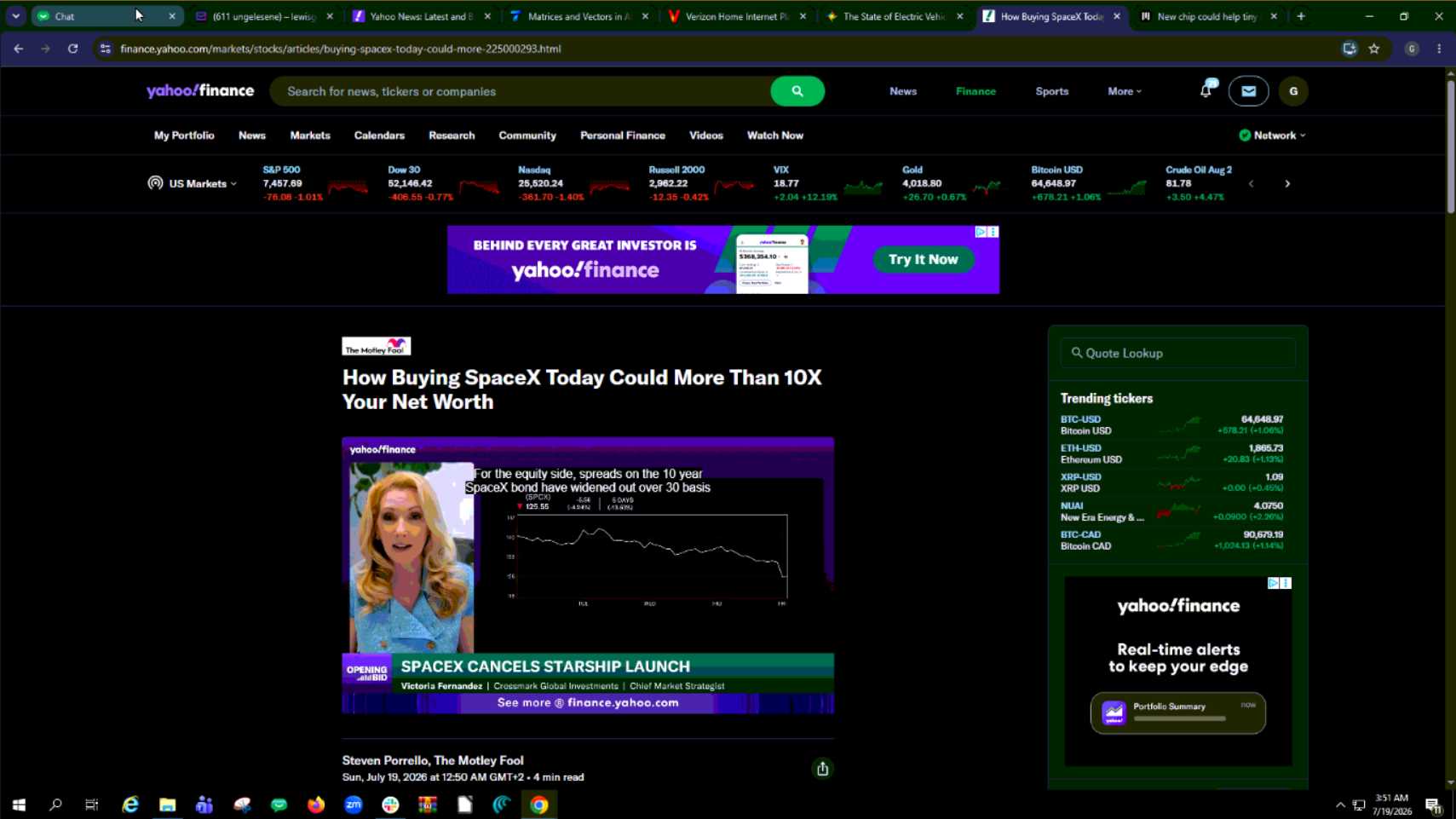Image resolution: width=1456 pixels, height=819 pixels.
Task: Go to Sports in top header
Action: [x=1052, y=91]
